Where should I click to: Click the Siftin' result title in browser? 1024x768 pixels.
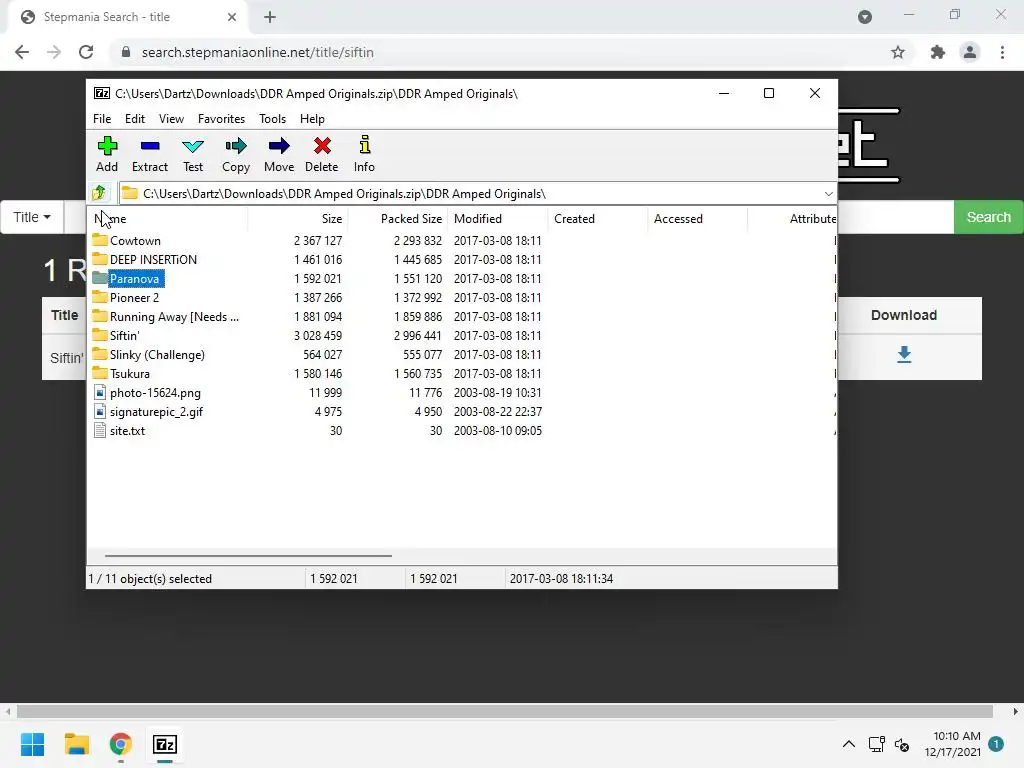point(67,358)
